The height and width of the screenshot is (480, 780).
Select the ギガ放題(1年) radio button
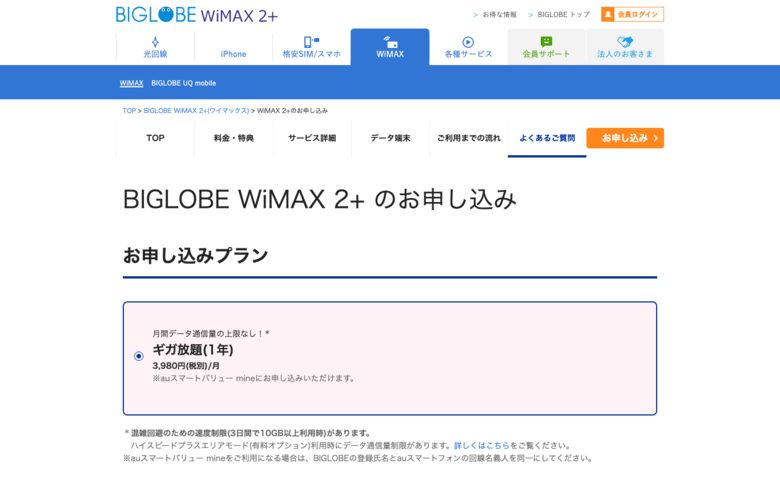pos(139,356)
